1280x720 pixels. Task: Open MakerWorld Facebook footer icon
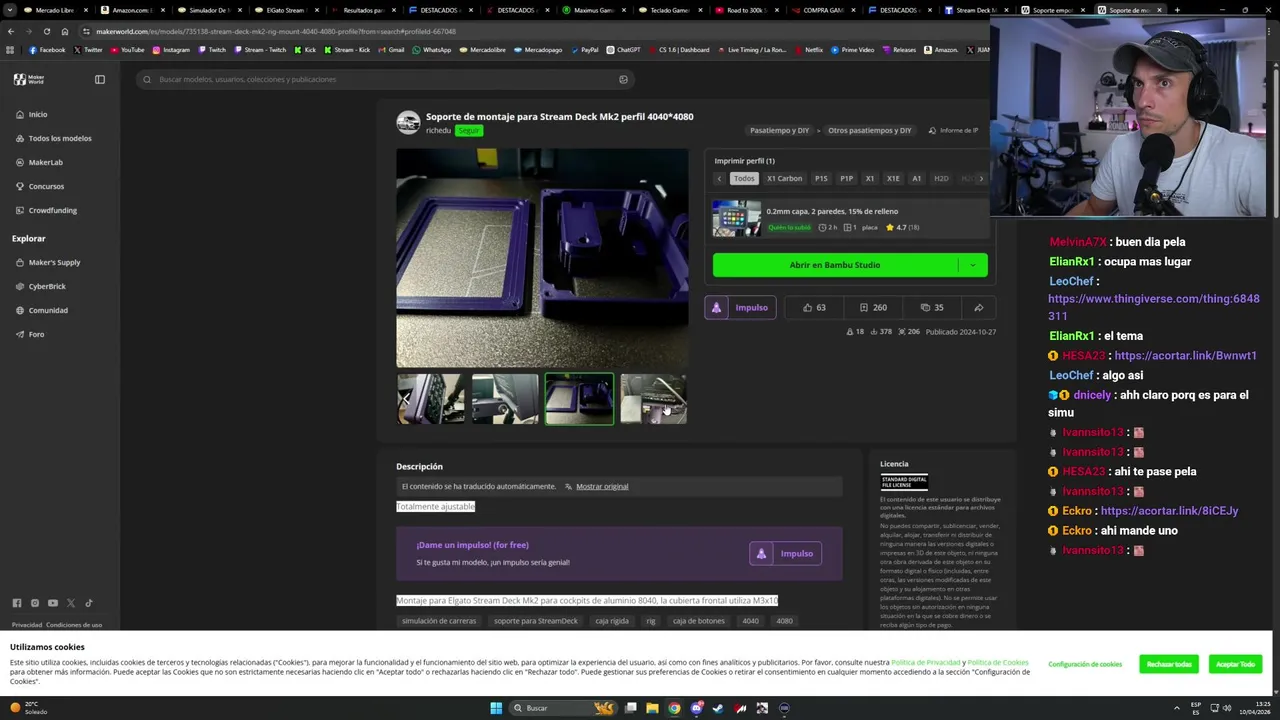[x=17, y=603]
